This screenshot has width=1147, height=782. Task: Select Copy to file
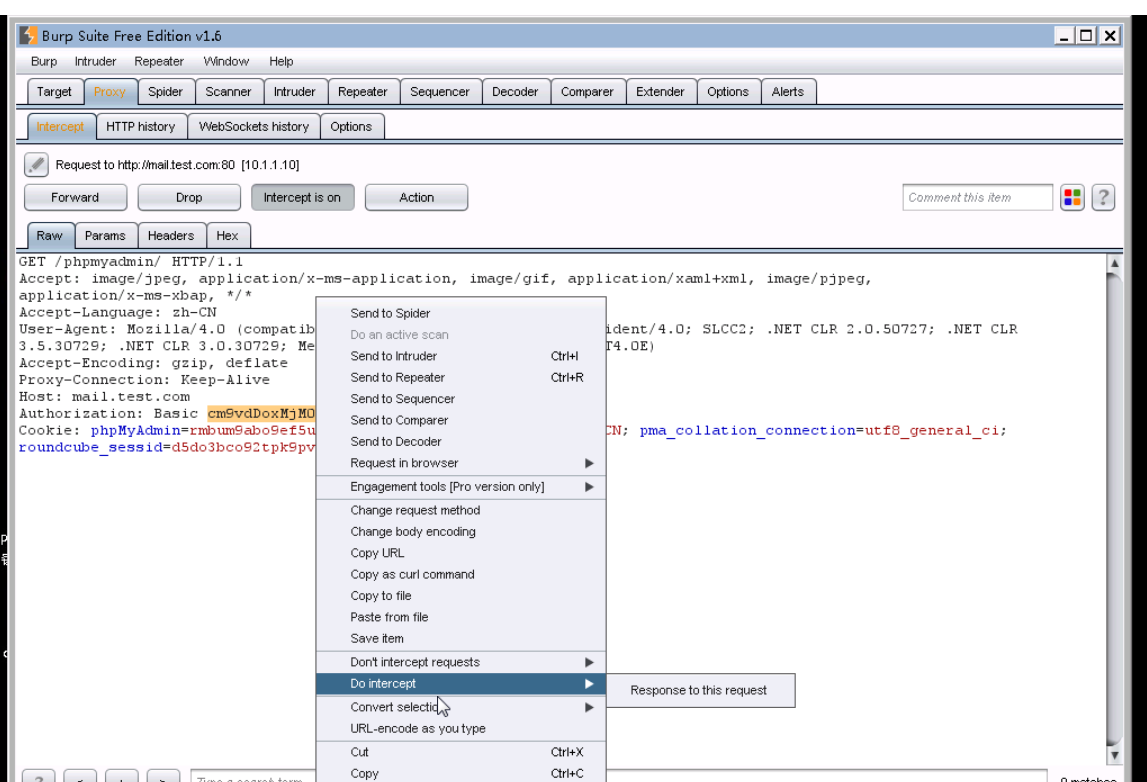point(461,596)
